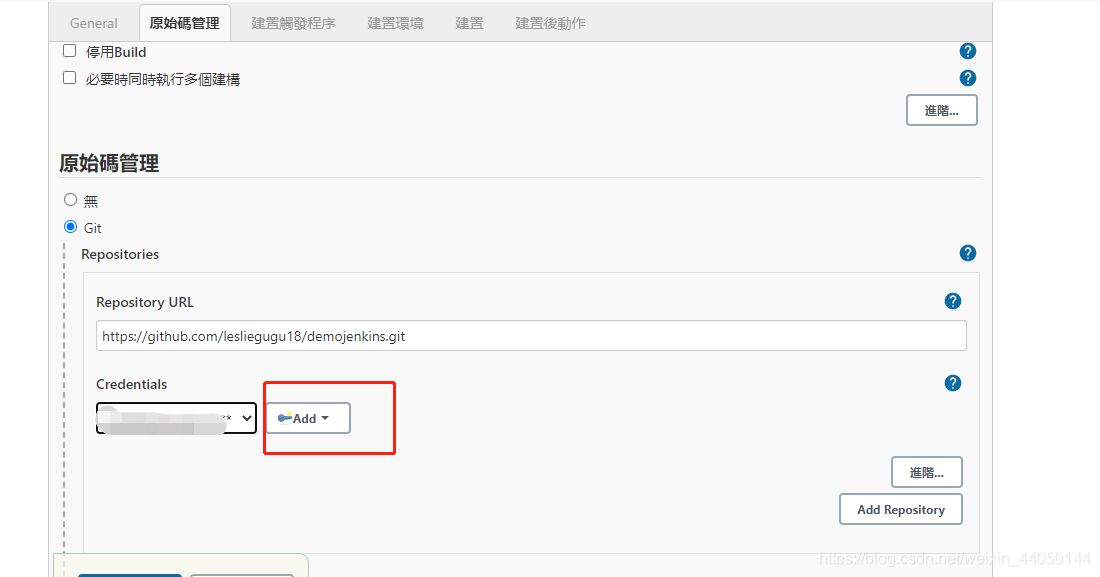Click the 原始碼管理 section heading

point(109,164)
